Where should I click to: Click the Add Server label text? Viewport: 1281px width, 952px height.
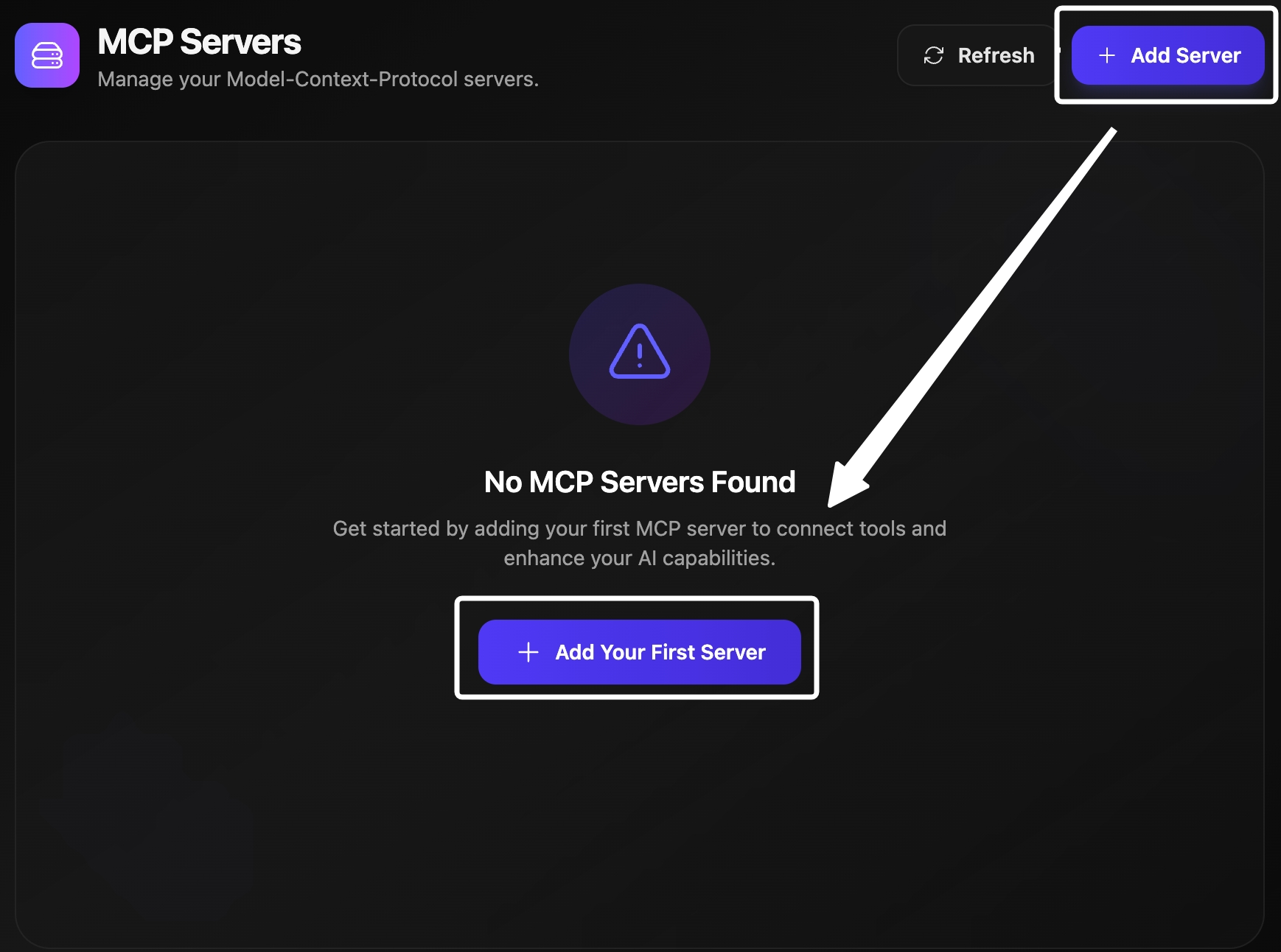pyautogui.click(x=1186, y=55)
